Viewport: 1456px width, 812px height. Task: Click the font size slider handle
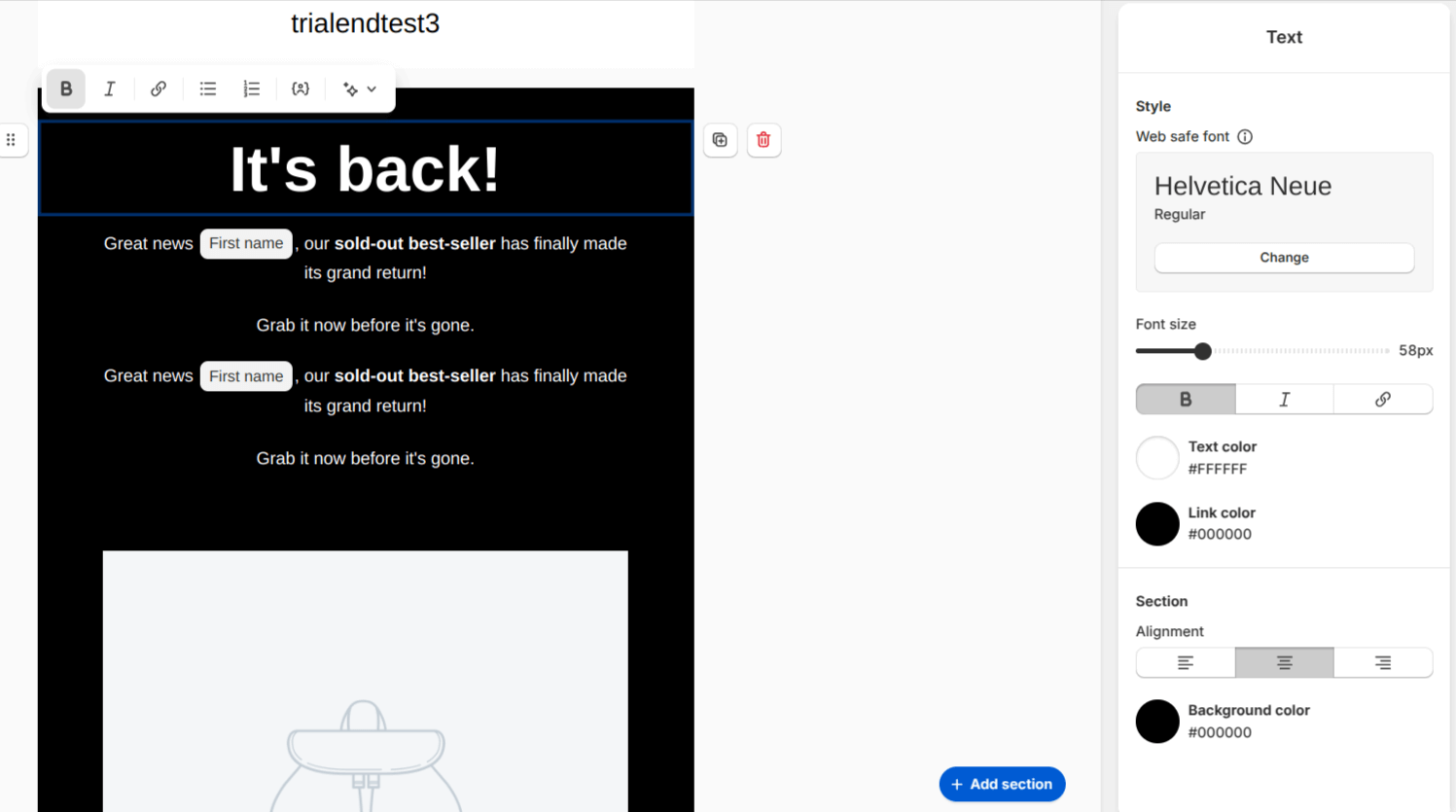point(1203,351)
